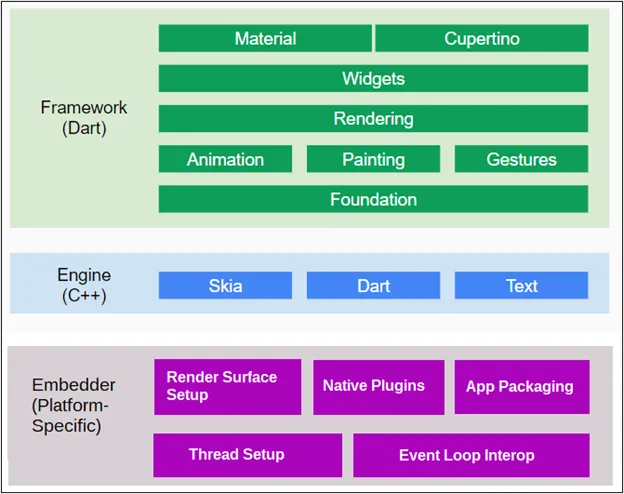This screenshot has height=494, width=624.
Task: Click the Gestures block
Action: 521,159
